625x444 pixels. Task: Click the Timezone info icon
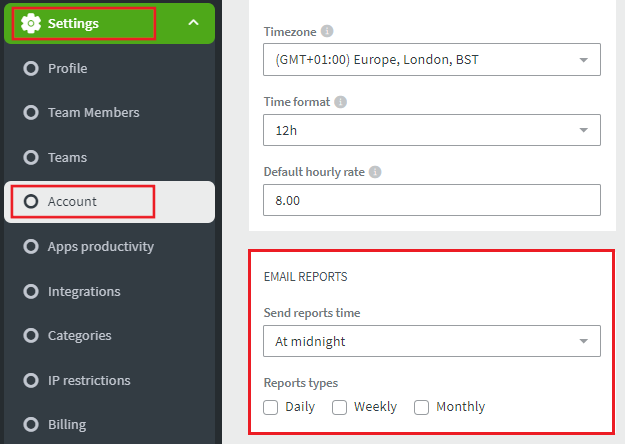tap(327, 31)
